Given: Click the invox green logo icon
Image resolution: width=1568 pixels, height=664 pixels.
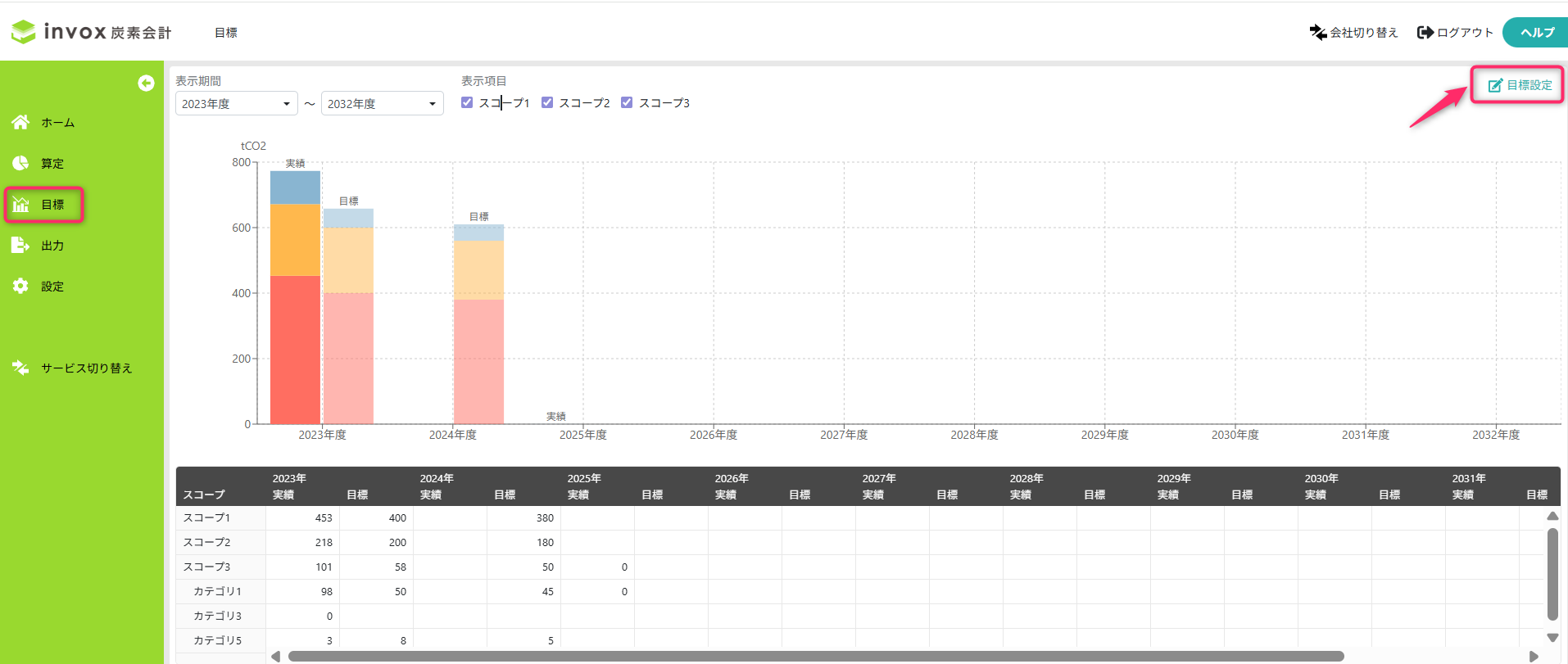Looking at the screenshot, I should pos(24,32).
